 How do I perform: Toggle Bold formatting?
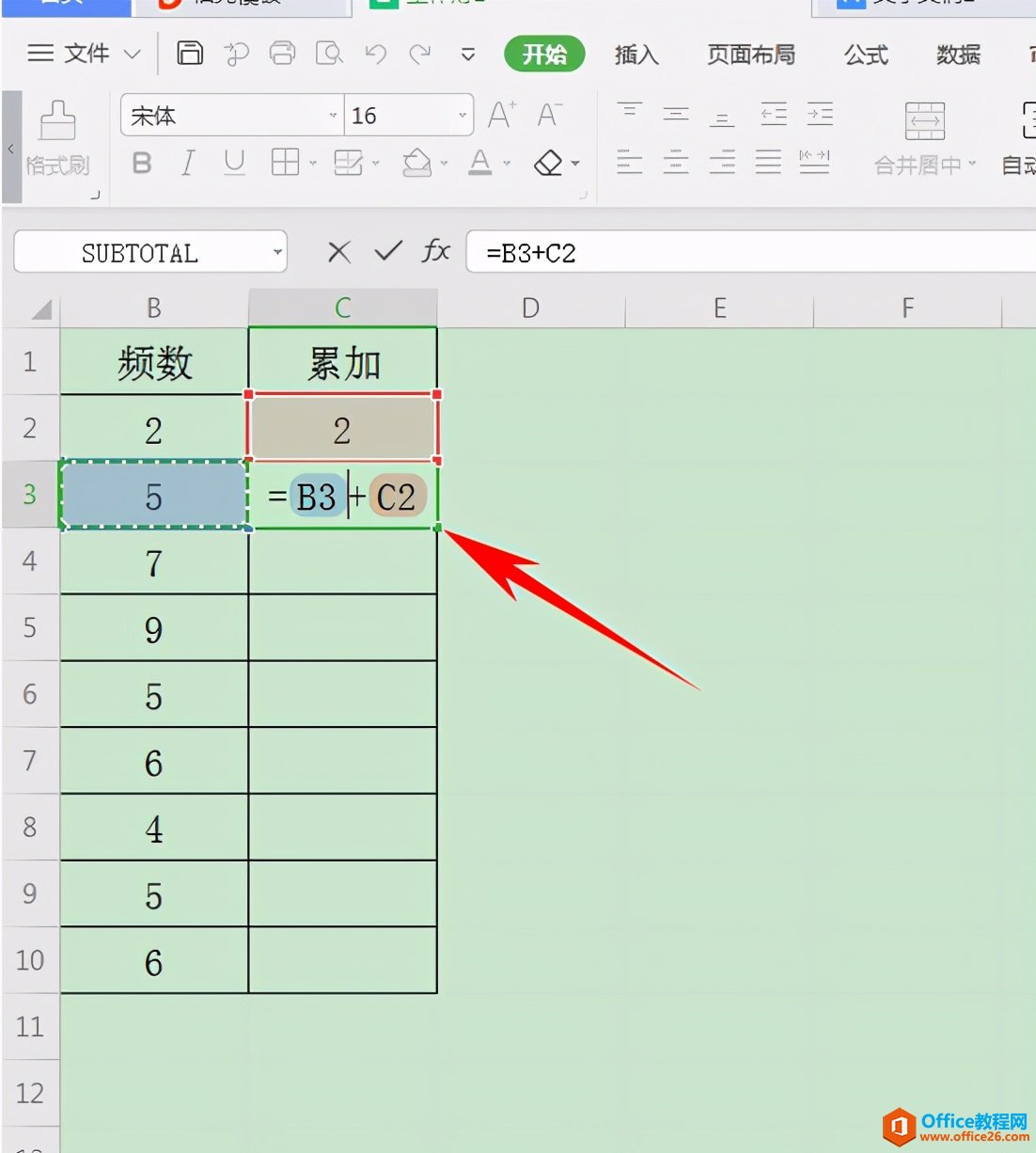(x=142, y=163)
